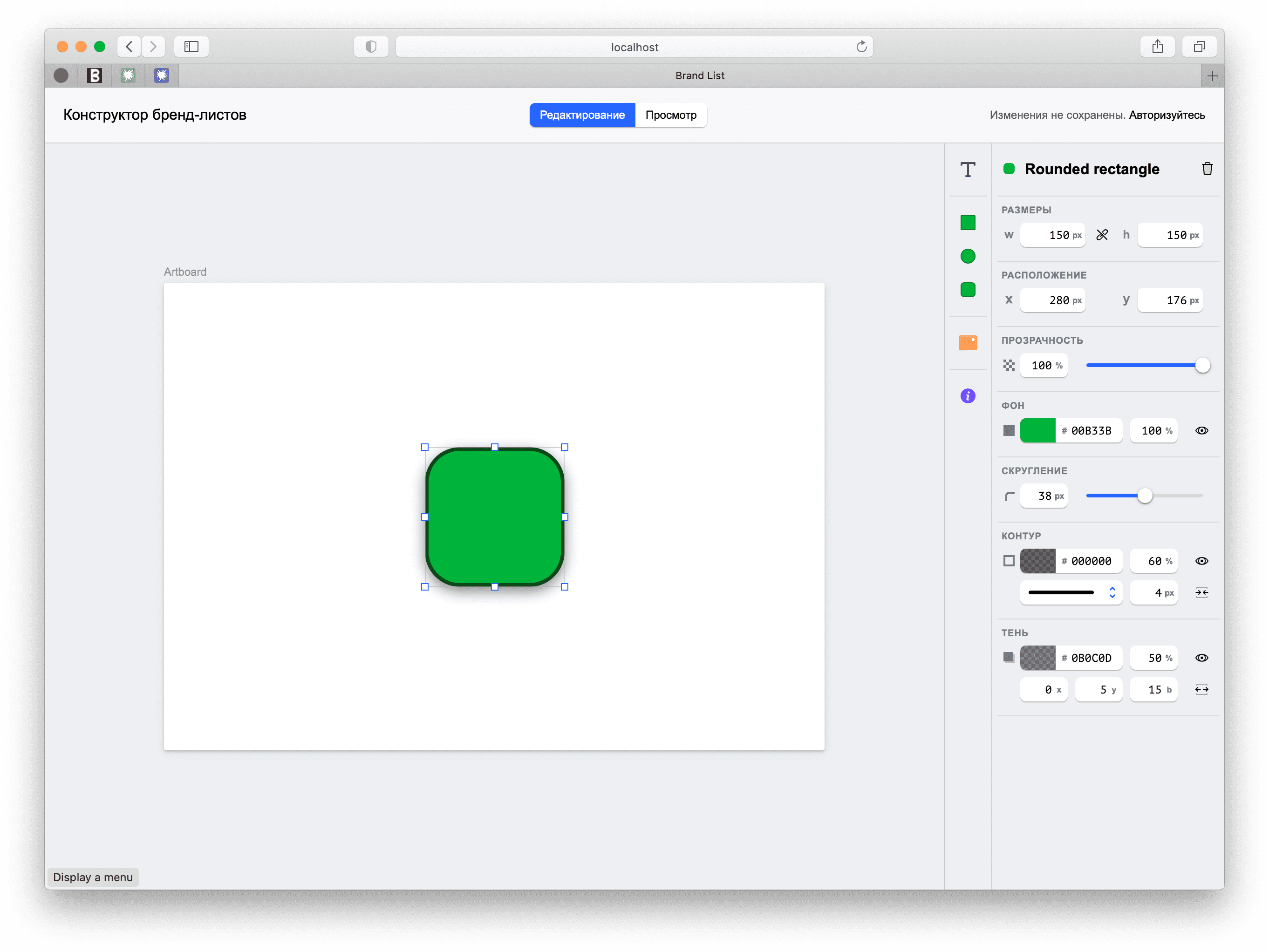Screen dimensions: 1269x952
Task: Toggle background color visibility eye icon
Action: pos(1201,430)
